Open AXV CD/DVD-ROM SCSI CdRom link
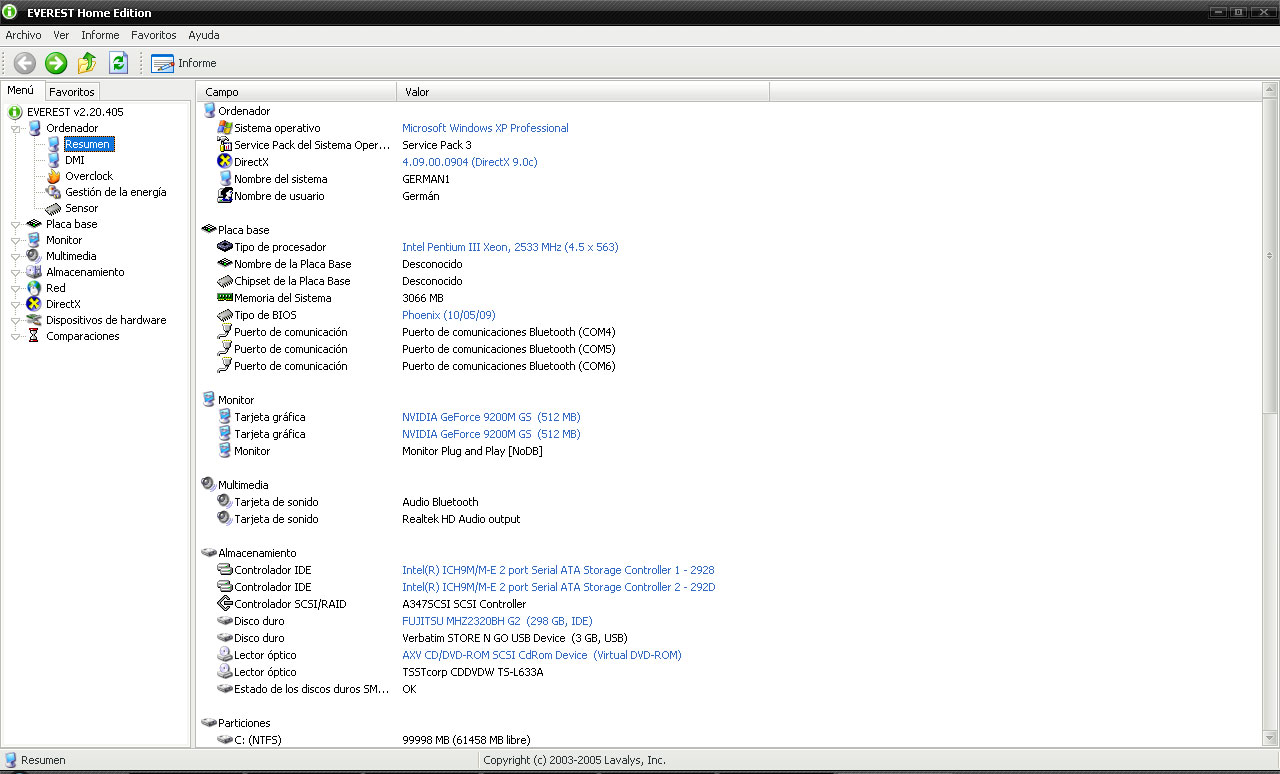The height and width of the screenshot is (774, 1280). coord(541,655)
